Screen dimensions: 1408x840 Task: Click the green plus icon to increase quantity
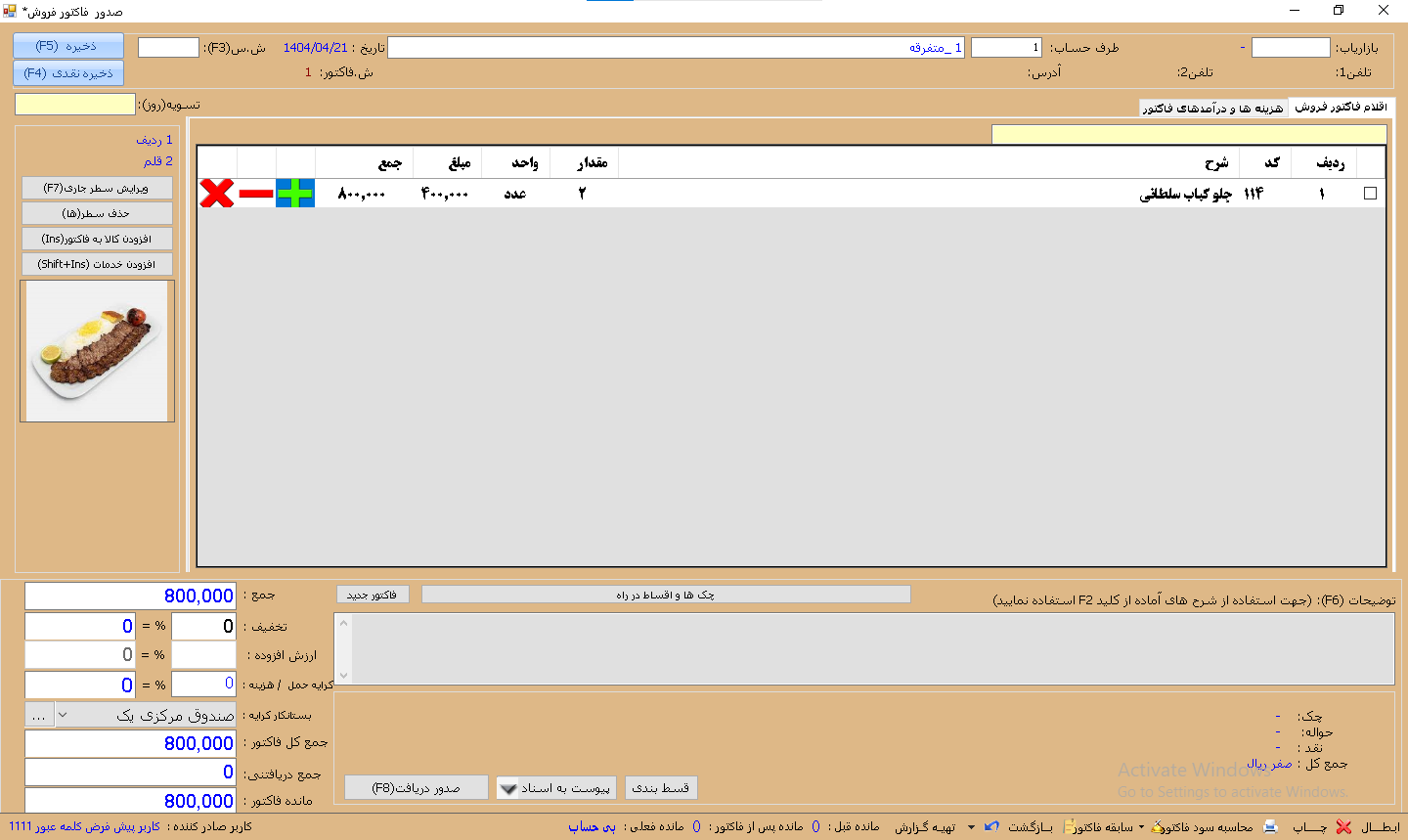294,194
